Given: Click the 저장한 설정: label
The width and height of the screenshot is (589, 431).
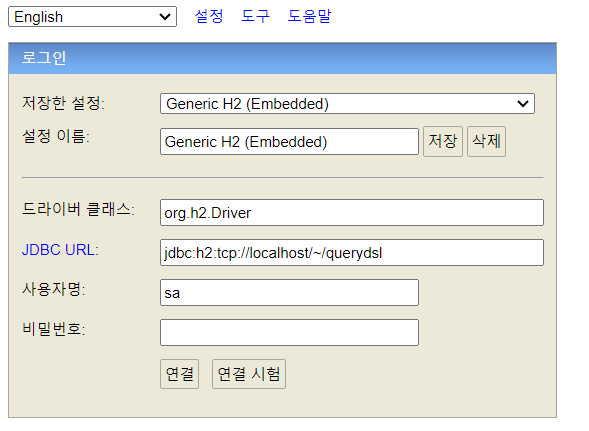Looking at the screenshot, I should (63, 103).
